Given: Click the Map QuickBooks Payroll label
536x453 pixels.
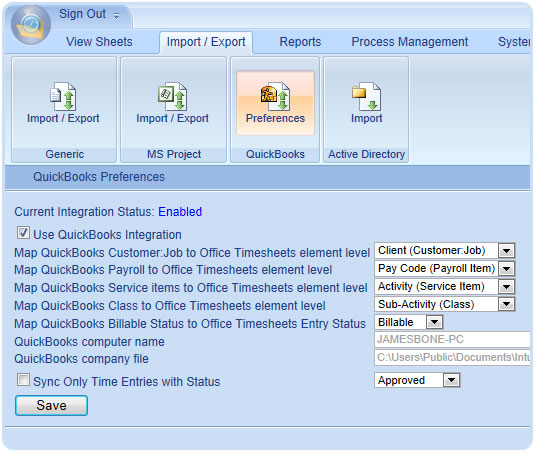Looking at the screenshot, I should pos(173,270).
